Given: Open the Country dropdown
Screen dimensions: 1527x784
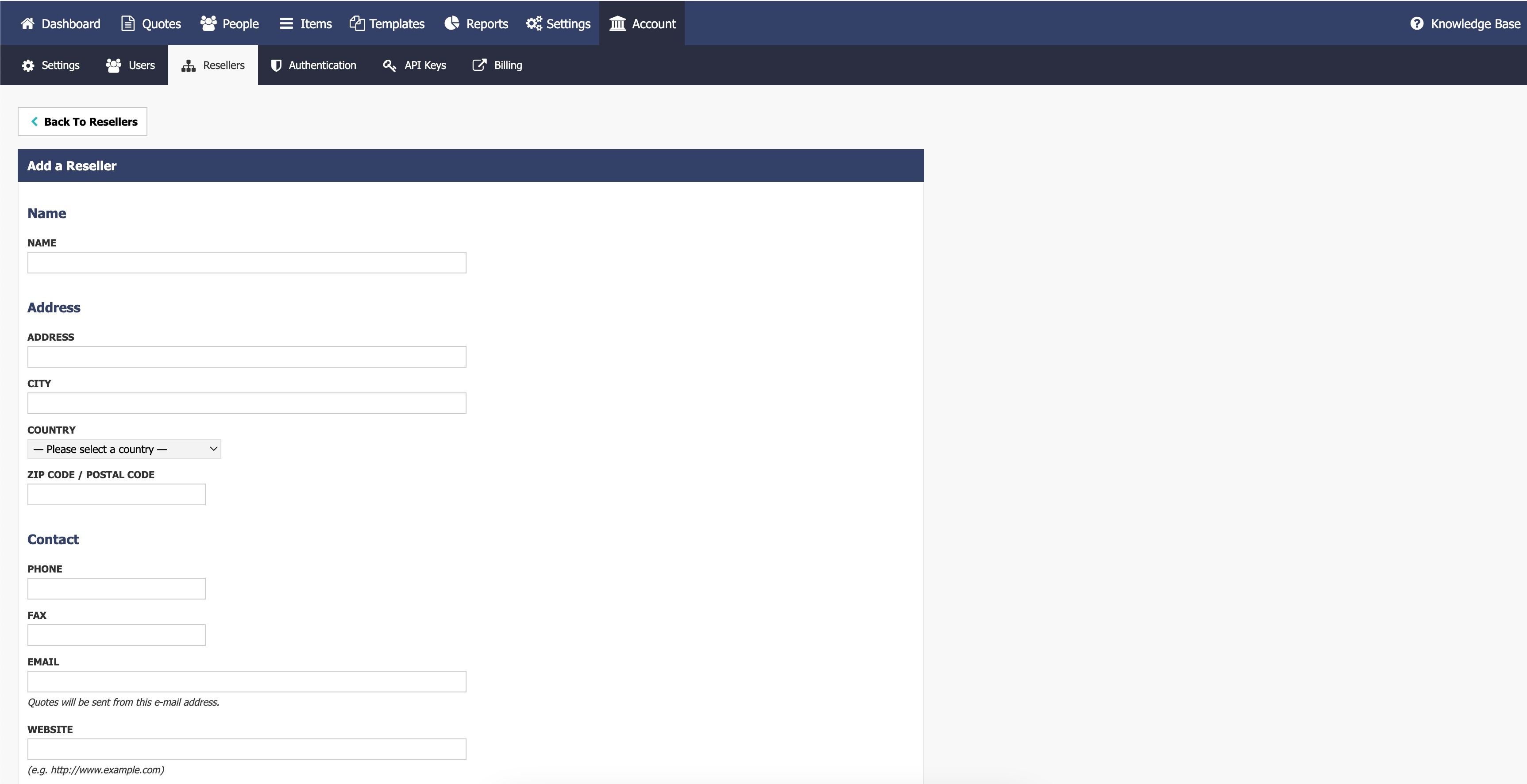Looking at the screenshot, I should coord(124,449).
